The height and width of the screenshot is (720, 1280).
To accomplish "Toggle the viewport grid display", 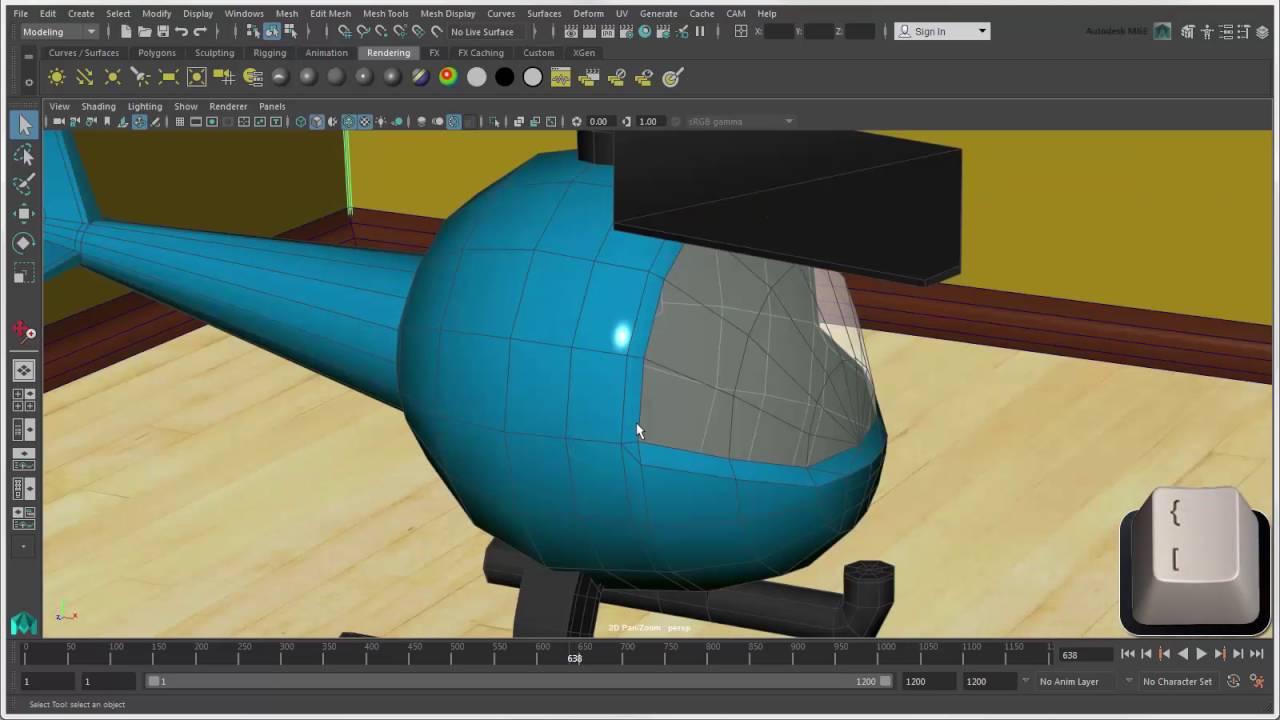I will (x=180, y=122).
